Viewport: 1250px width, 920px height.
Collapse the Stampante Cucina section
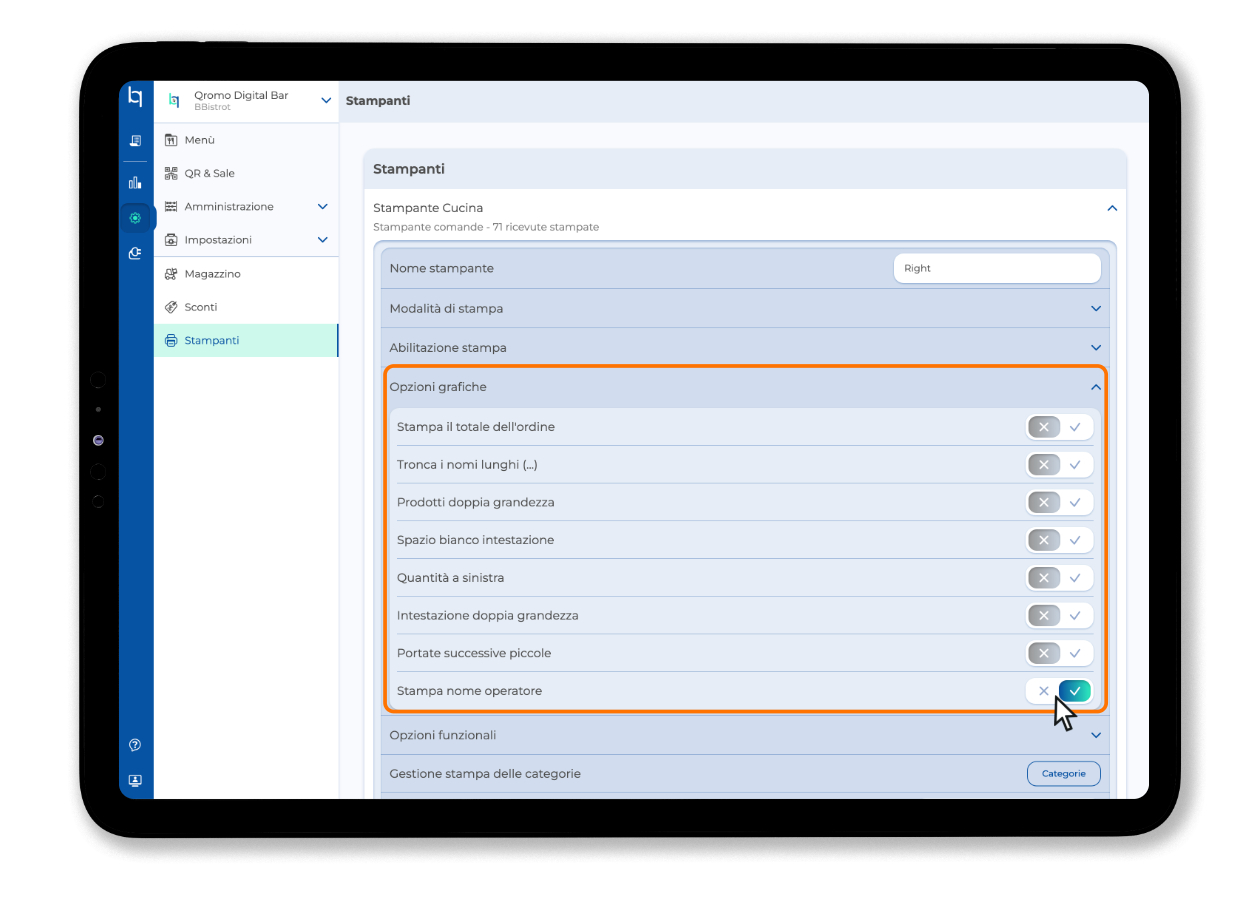click(x=1111, y=208)
